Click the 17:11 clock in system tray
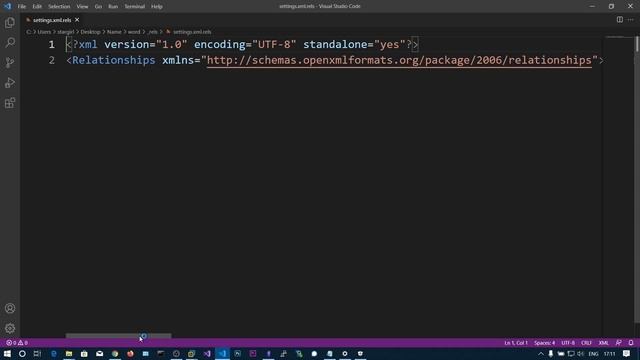 pos(609,353)
